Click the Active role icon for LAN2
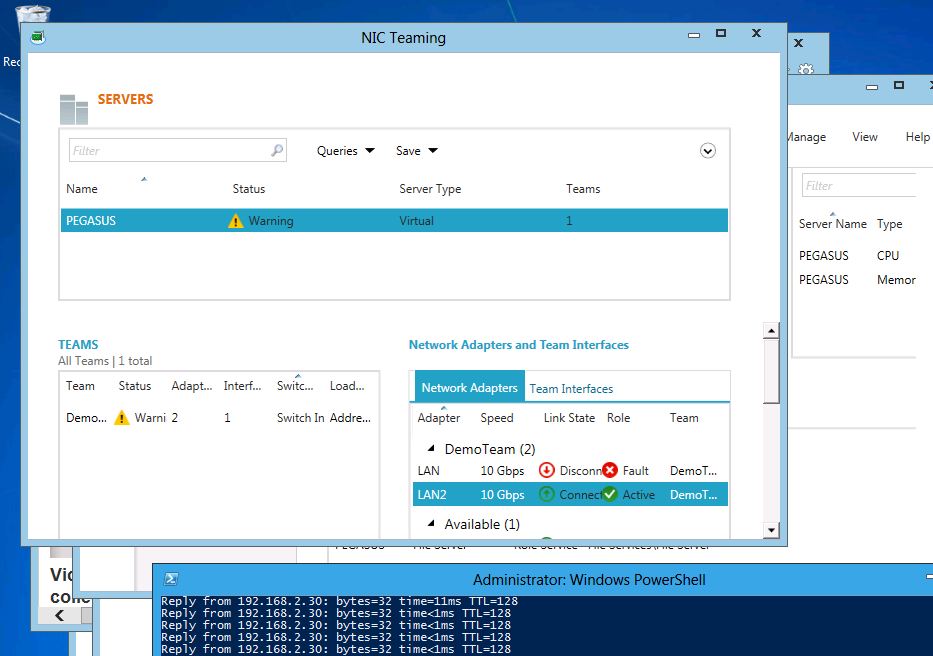The image size is (933, 656). pos(610,494)
